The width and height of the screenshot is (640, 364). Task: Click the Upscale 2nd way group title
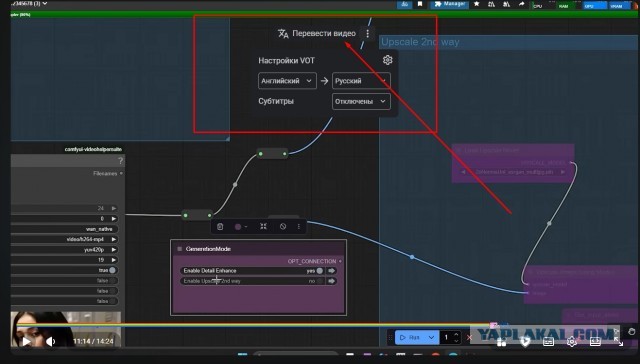tap(420, 42)
